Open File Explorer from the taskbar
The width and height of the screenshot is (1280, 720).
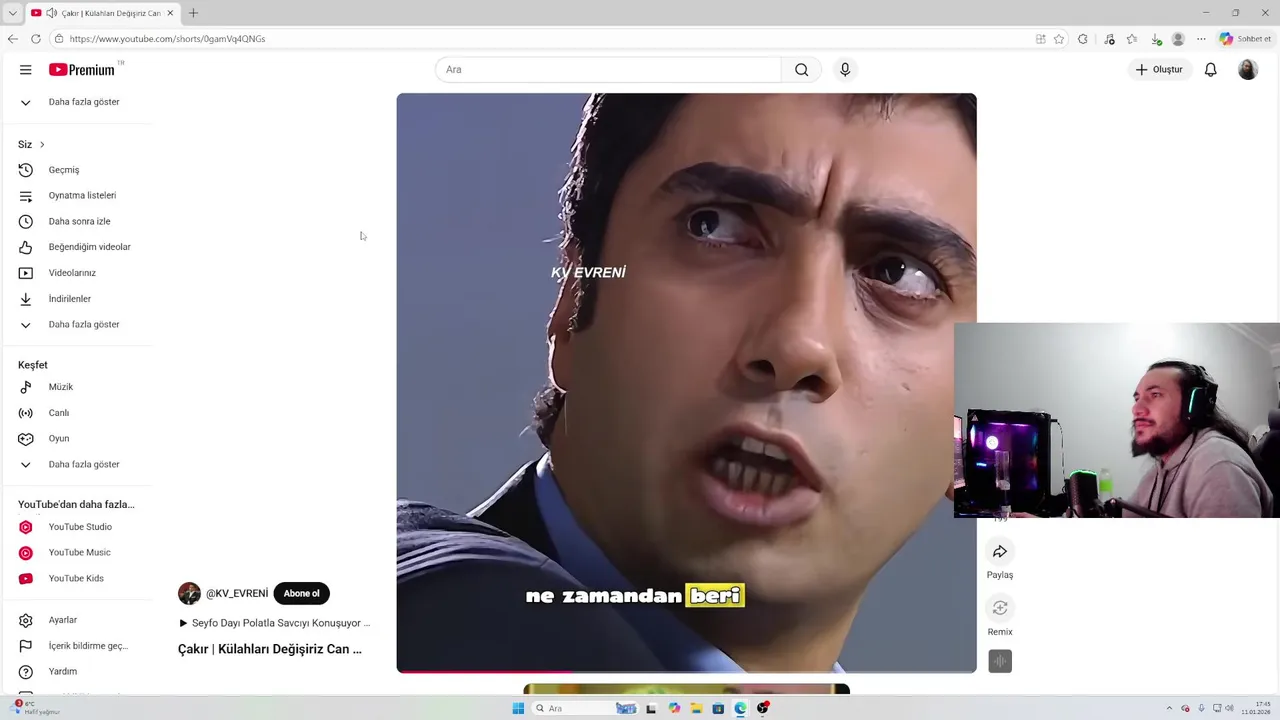point(696,708)
